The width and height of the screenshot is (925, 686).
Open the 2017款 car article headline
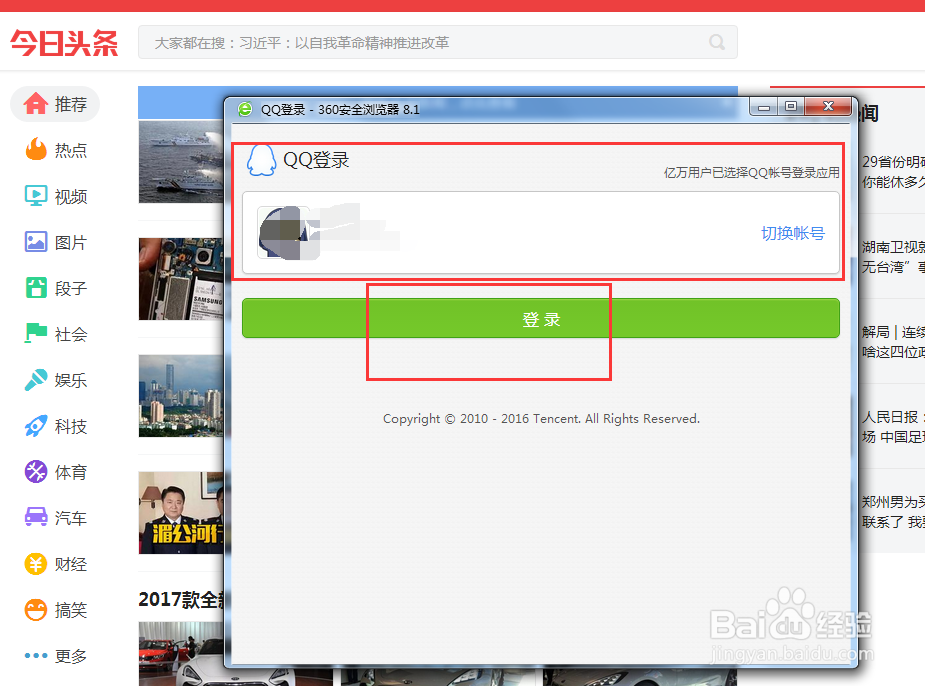(x=182, y=599)
